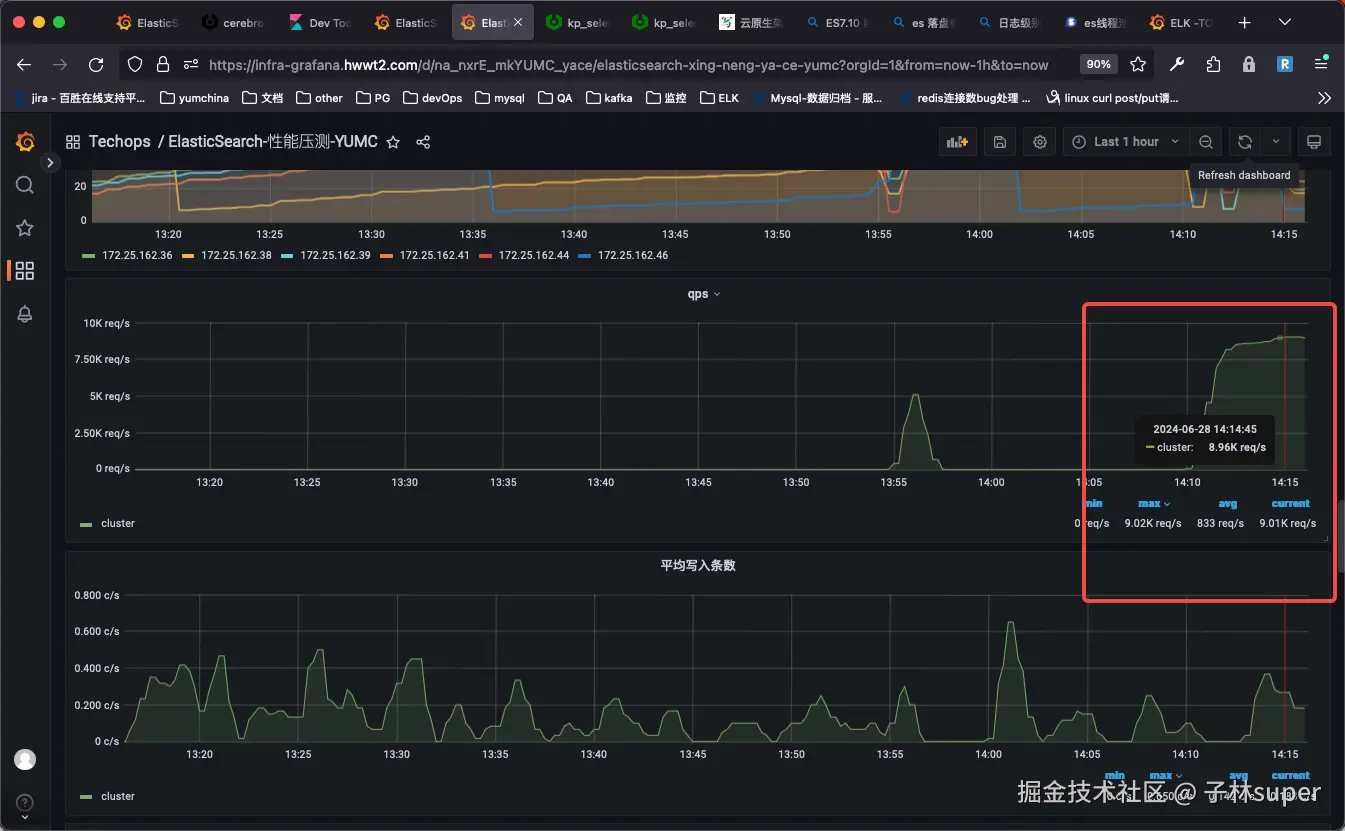Toggle series 172.25.162.36 in the legend
Screen dimensions: 1345x831
(x=127, y=255)
